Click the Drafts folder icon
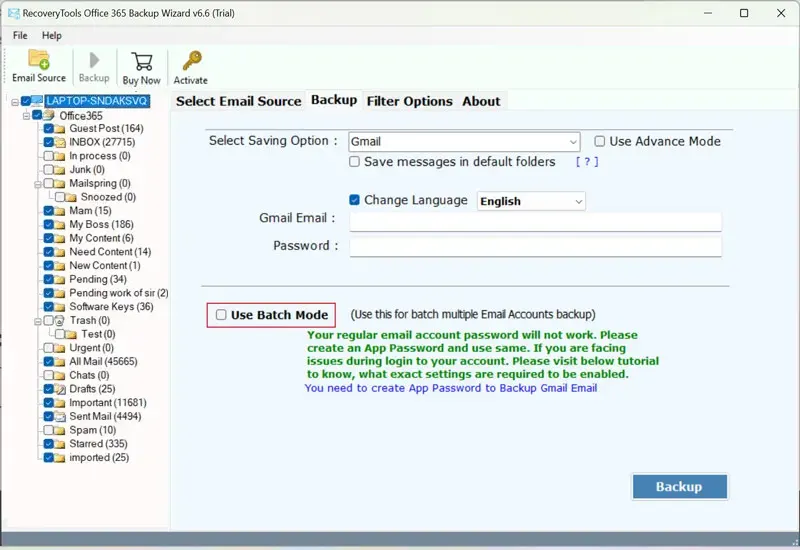Image resolution: width=800 pixels, height=550 pixels. tap(61, 389)
